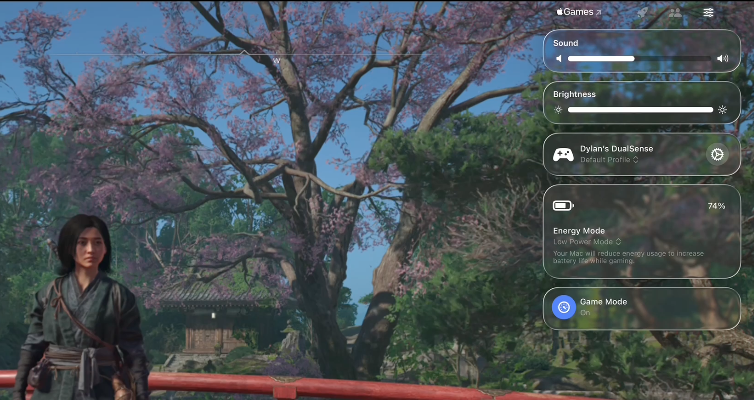Screen dimensions: 754x400
Task: Click the dim brightness sun icon
Action: coord(558,110)
